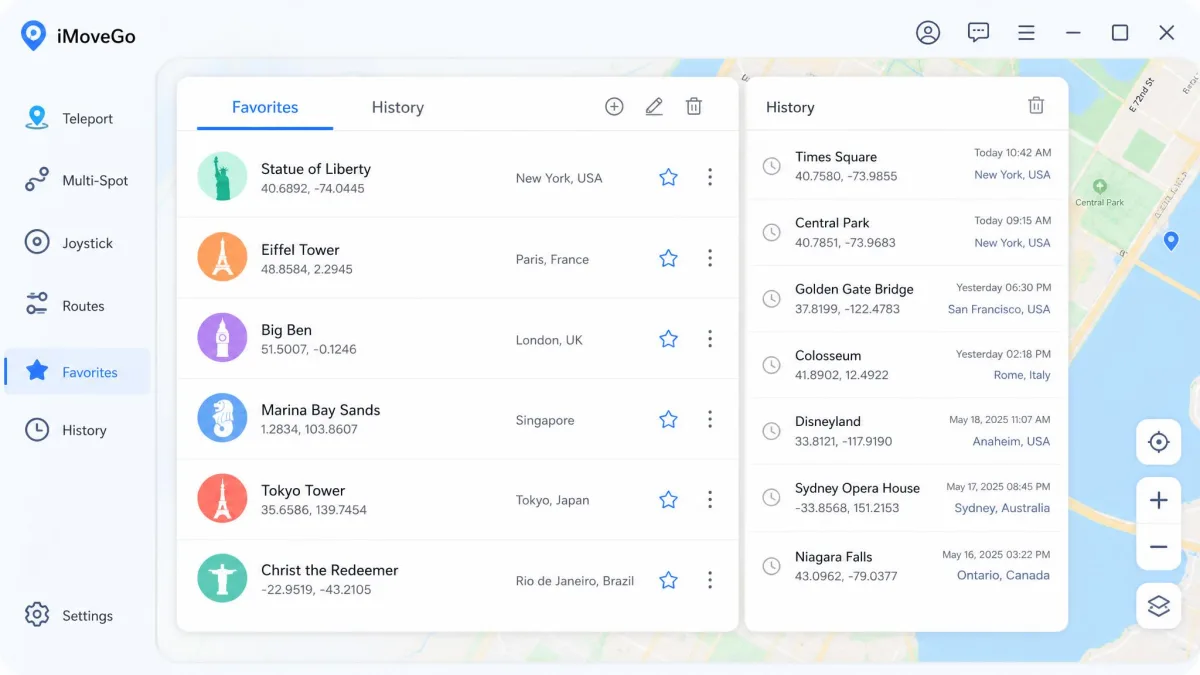
Task: Toggle the Tokyo Tower favorite star
Action: click(x=668, y=499)
